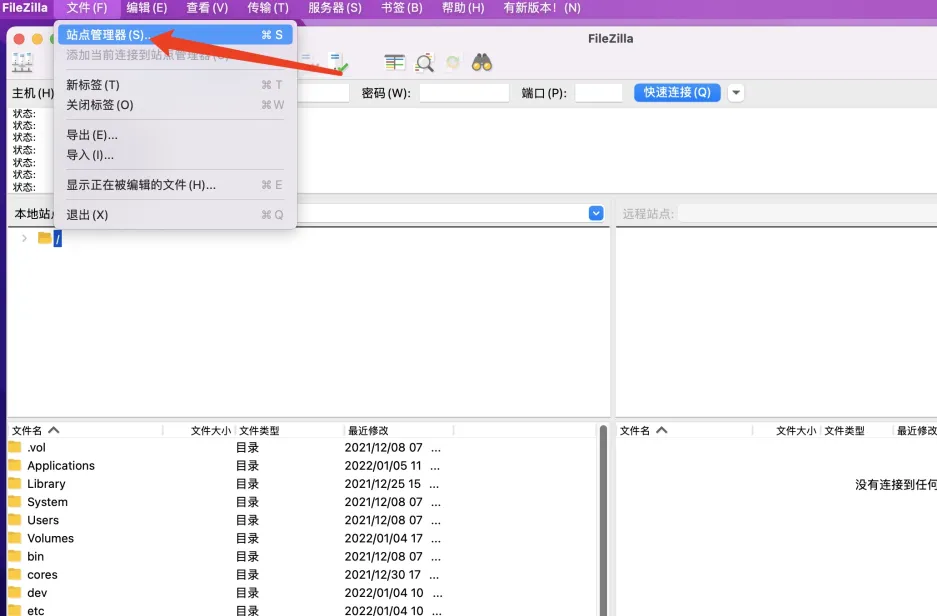The width and height of the screenshot is (937, 616).
Task: Click the cores folder icon
Action: 15,574
